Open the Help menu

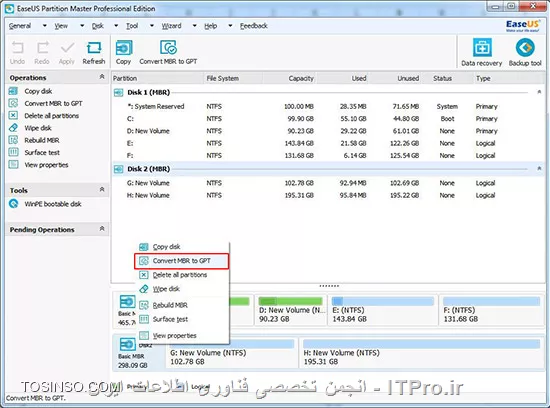point(210,26)
